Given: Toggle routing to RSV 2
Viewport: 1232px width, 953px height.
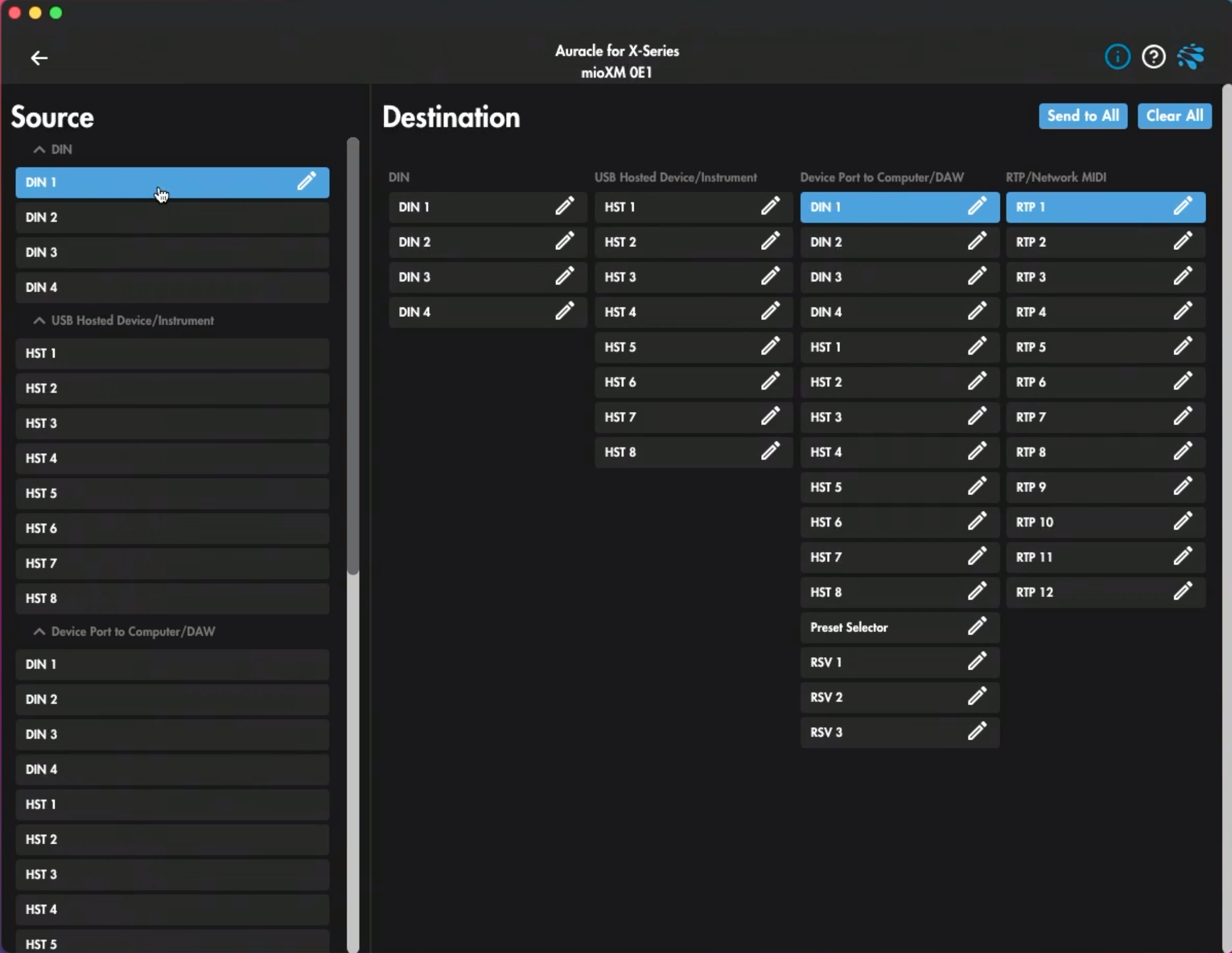Looking at the screenshot, I should pyautogui.click(x=900, y=697).
